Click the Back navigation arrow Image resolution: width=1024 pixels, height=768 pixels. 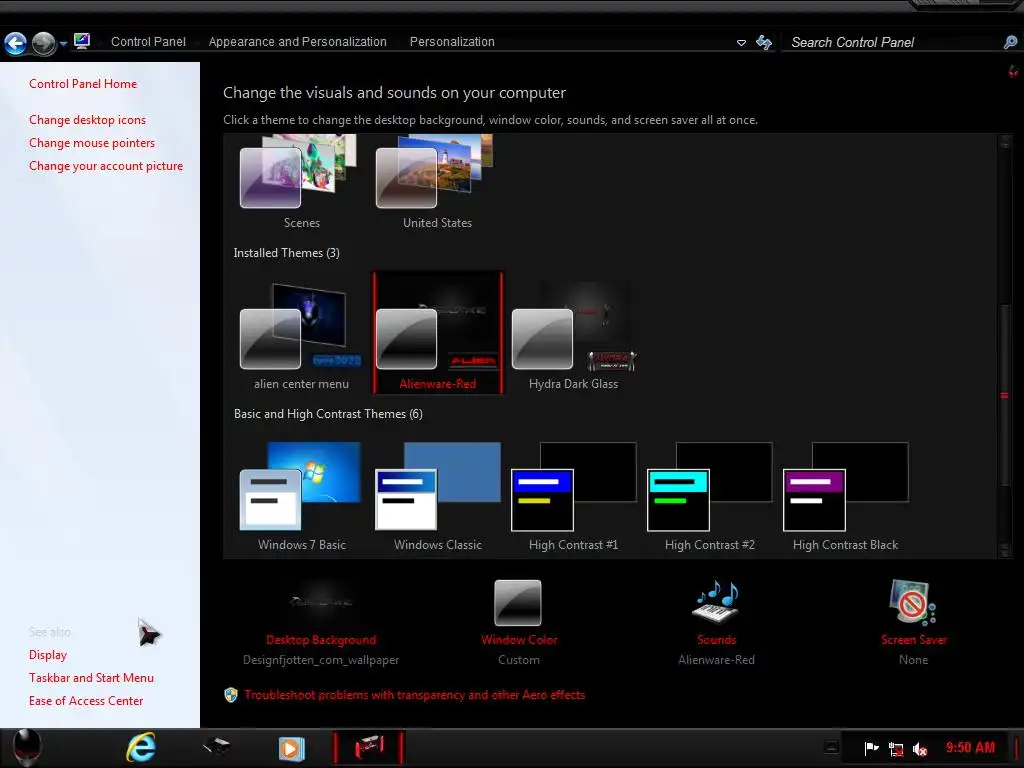(16, 43)
